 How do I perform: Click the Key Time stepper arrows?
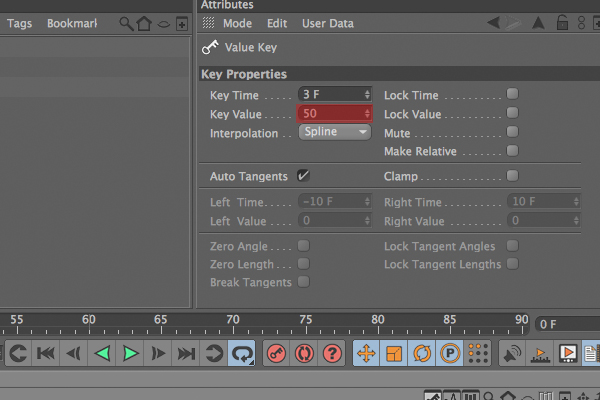367,95
